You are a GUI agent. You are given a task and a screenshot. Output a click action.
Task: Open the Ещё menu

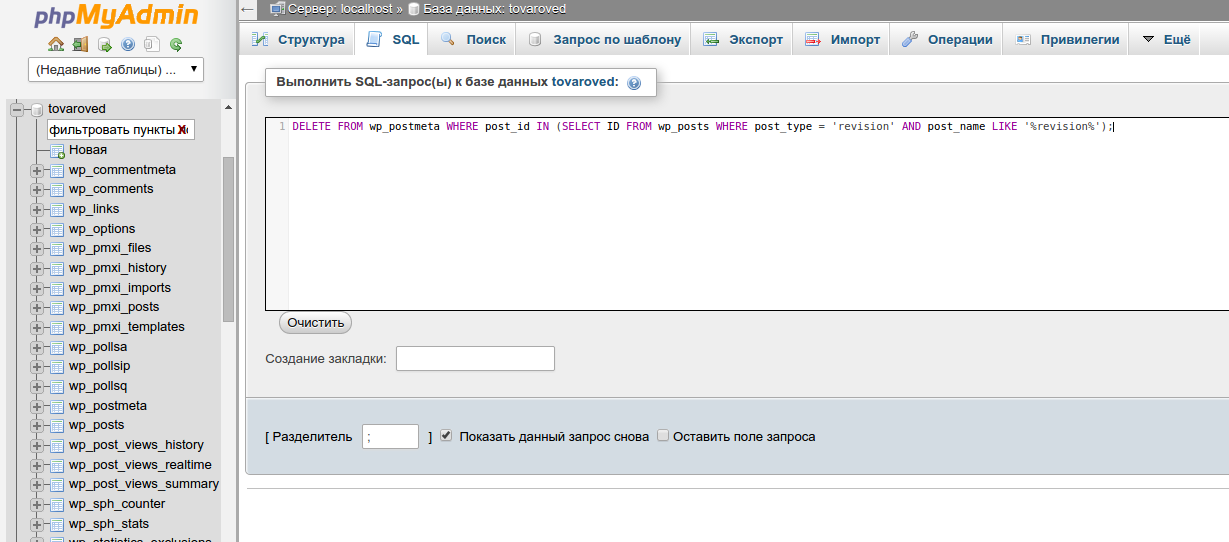[1165, 40]
